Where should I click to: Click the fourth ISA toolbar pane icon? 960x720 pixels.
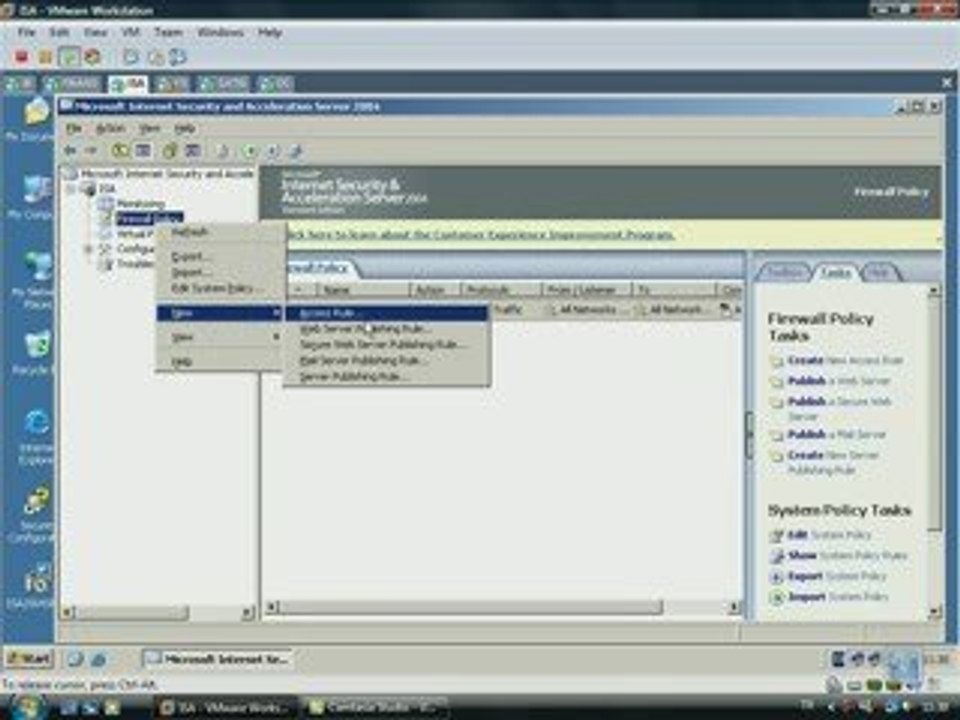193,150
